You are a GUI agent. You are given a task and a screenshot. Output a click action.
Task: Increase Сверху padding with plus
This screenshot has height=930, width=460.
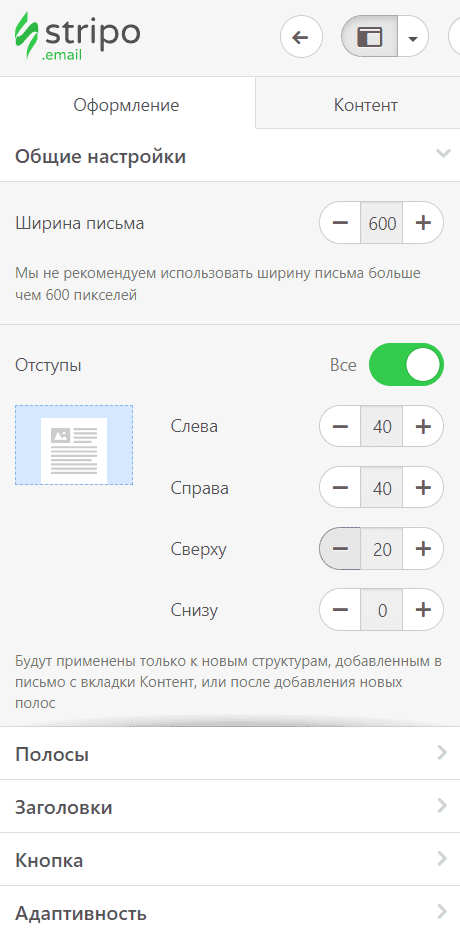click(423, 549)
